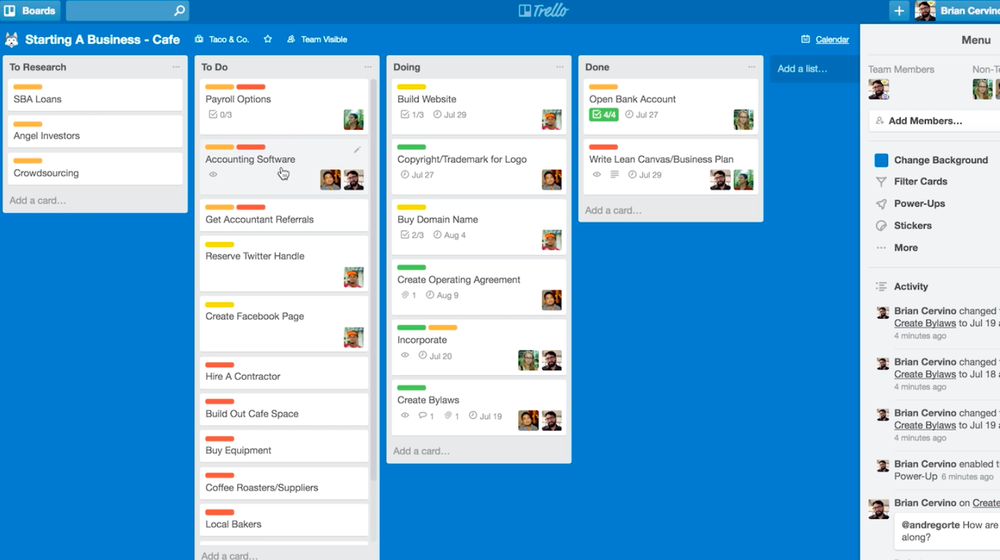This screenshot has width=1000, height=560.
Task: Open the To Do list menu ellipsis
Action: coord(368,67)
